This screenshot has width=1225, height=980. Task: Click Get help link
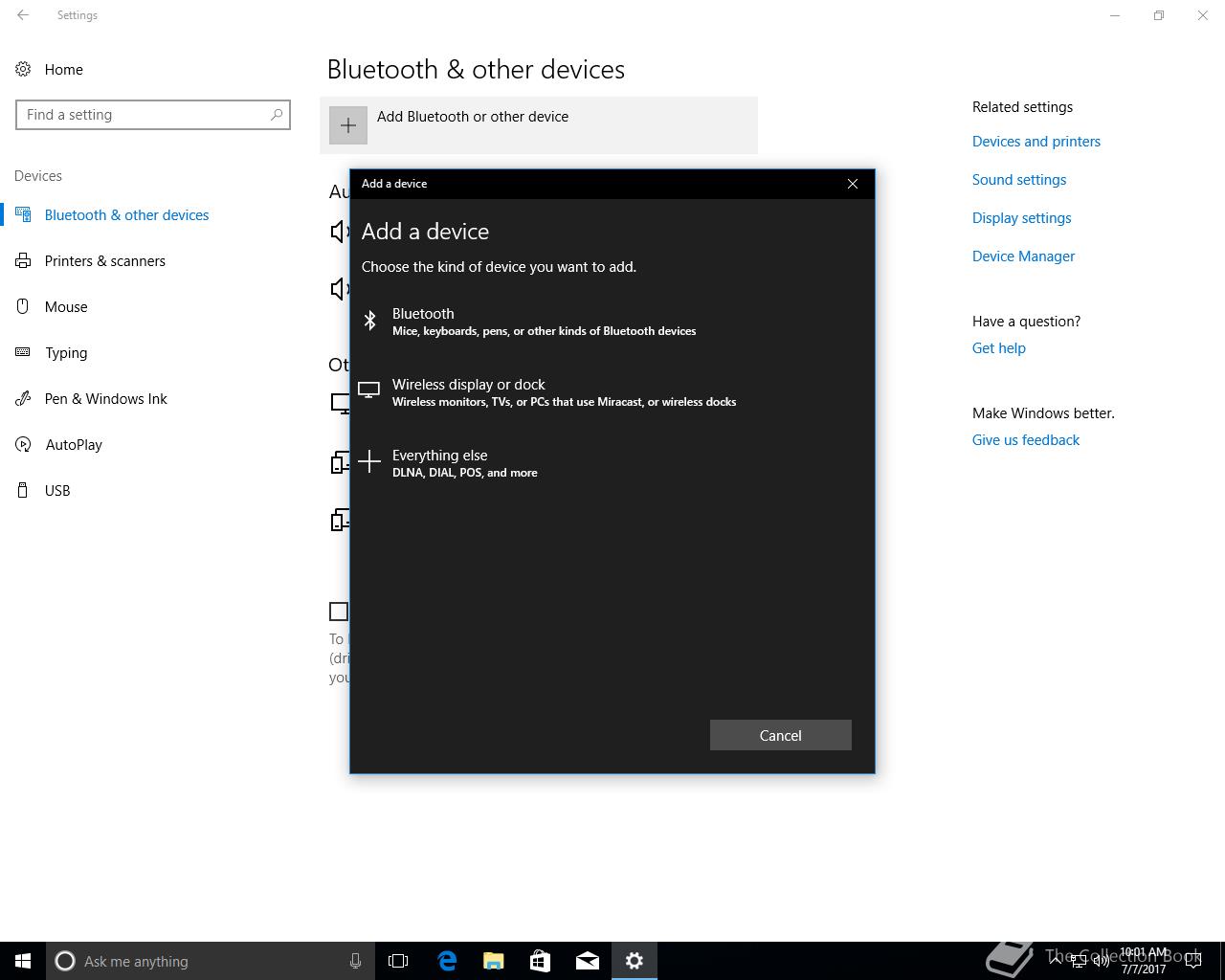click(999, 348)
